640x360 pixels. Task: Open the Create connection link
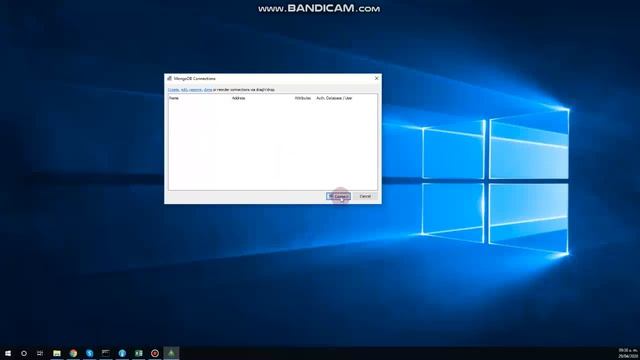[x=173, y=89]
